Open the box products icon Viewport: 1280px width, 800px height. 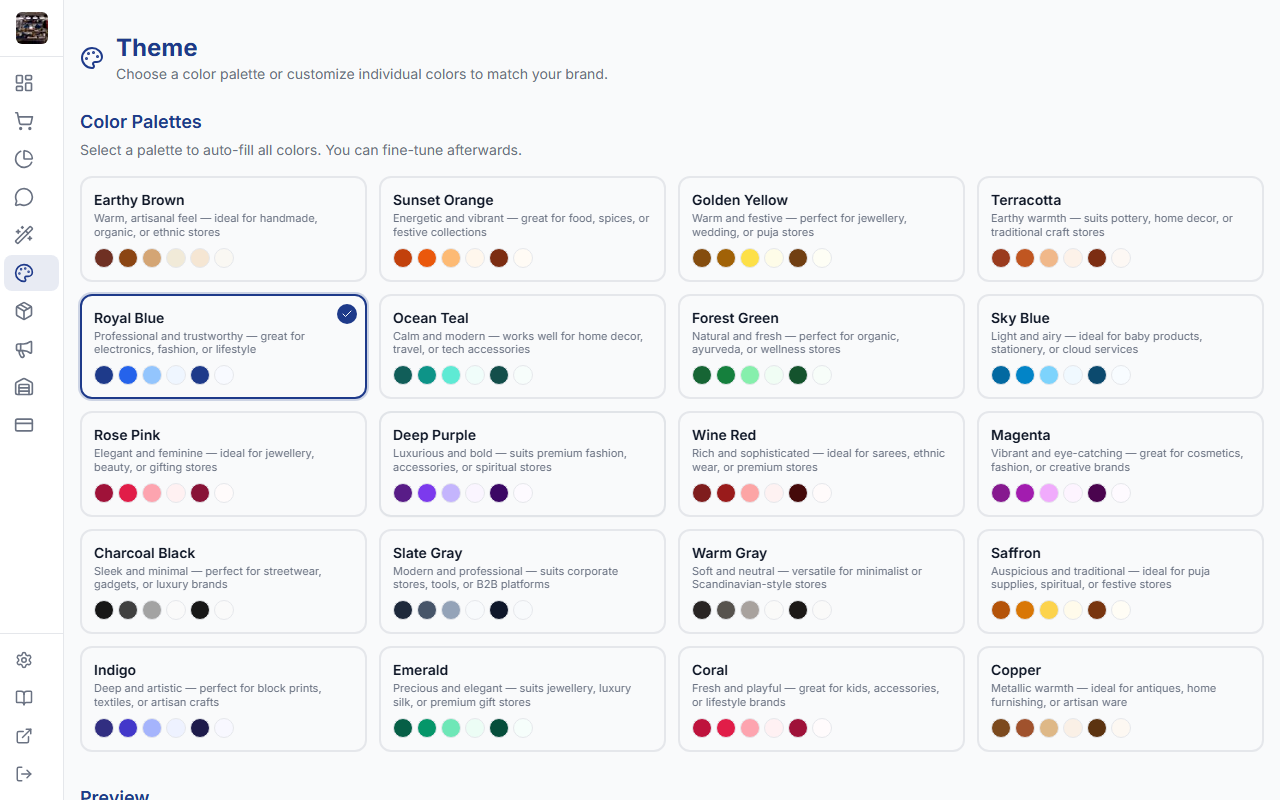(24, 311)
